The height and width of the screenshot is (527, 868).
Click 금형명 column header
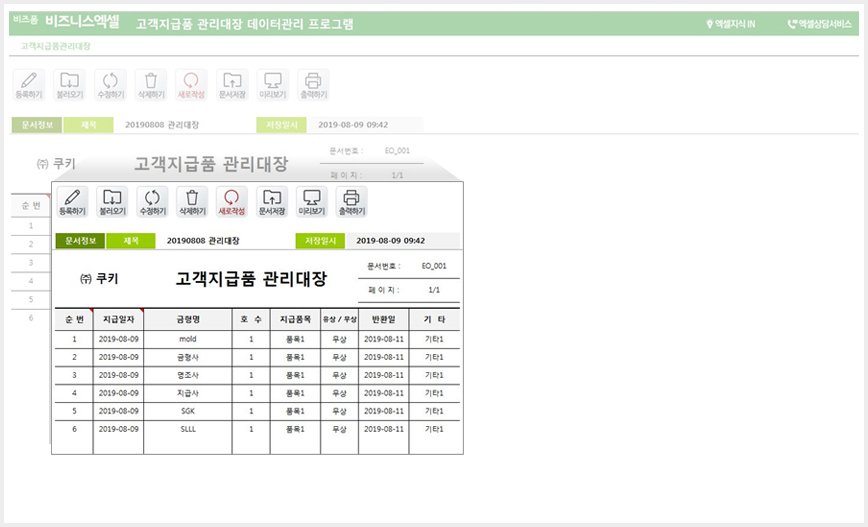pyautogui.click(x=188, y=319)
